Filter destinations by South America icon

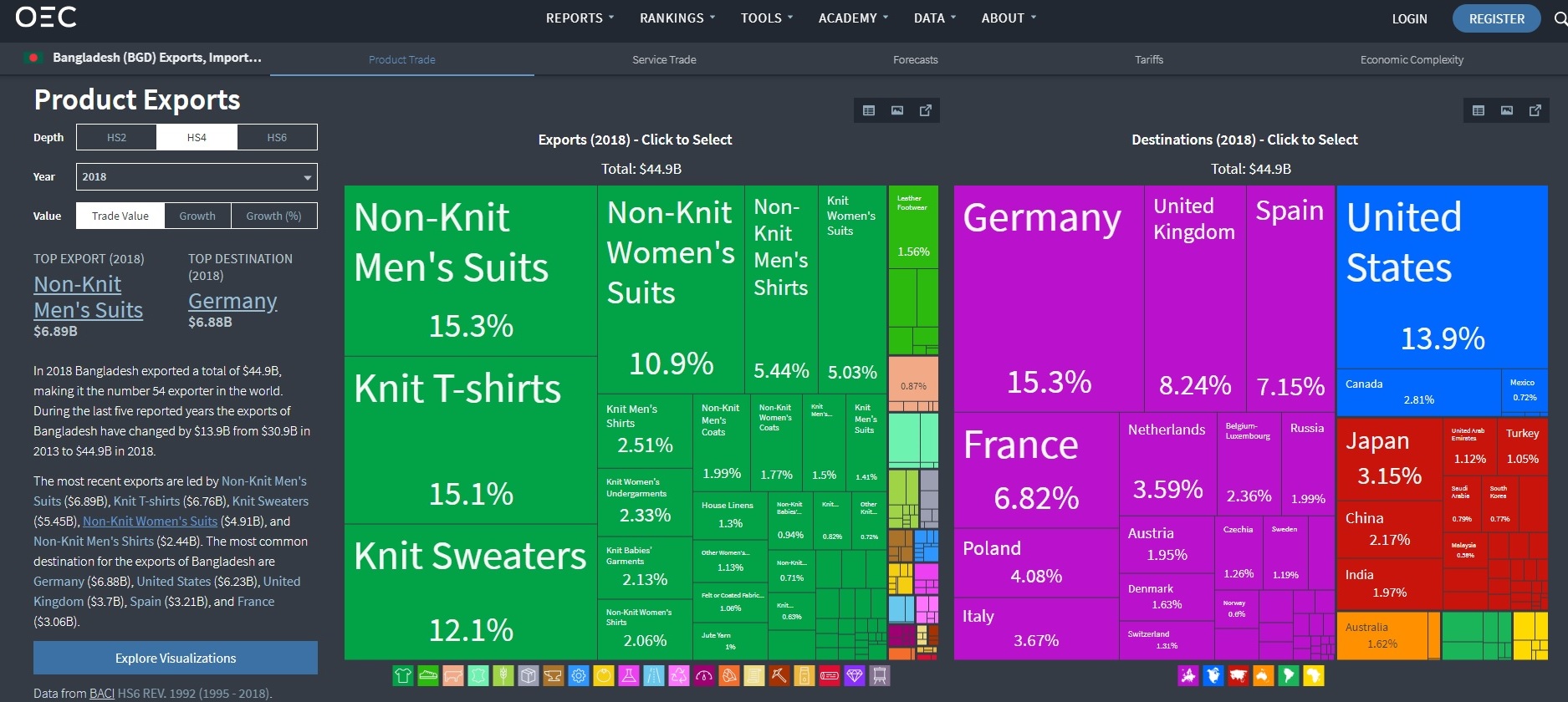tap(1289, 675)
